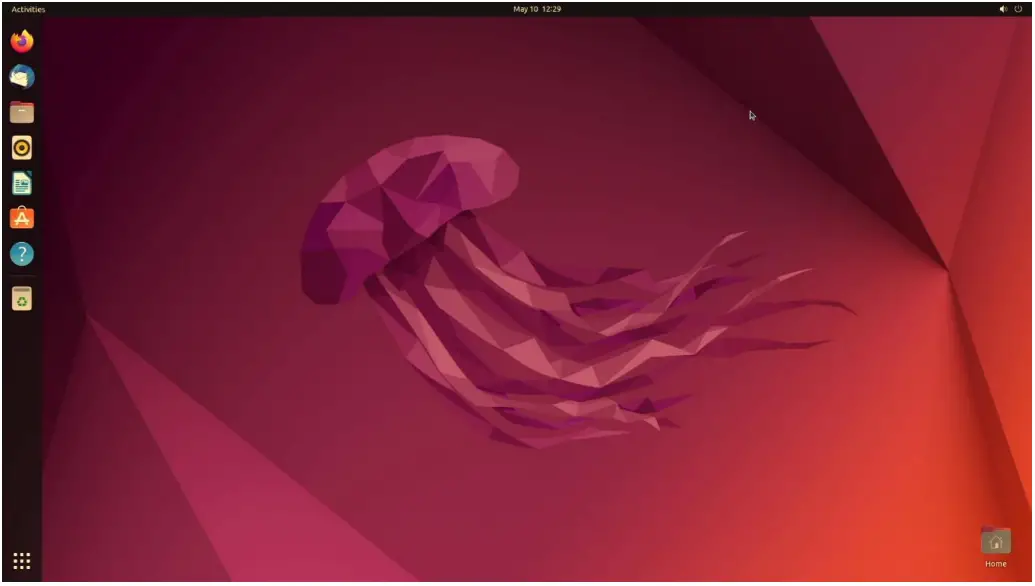This screenshot has height=586, width=1035.
Task: Select the Home label under desktop folder
Action: (995, 564)
